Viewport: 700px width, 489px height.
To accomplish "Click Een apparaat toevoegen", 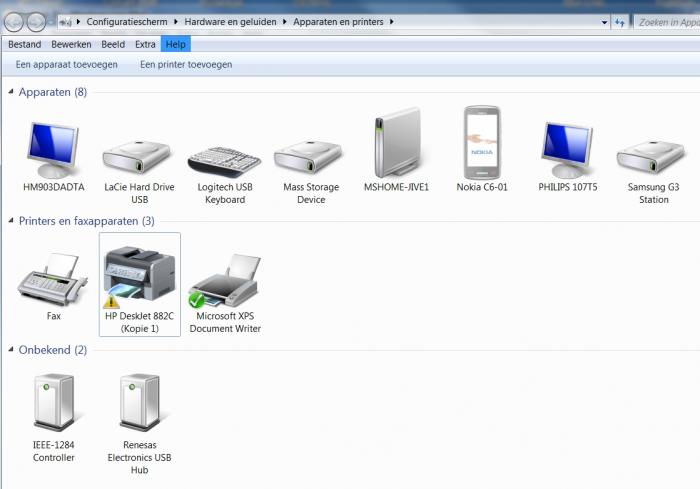I will (x=67, y=64).
